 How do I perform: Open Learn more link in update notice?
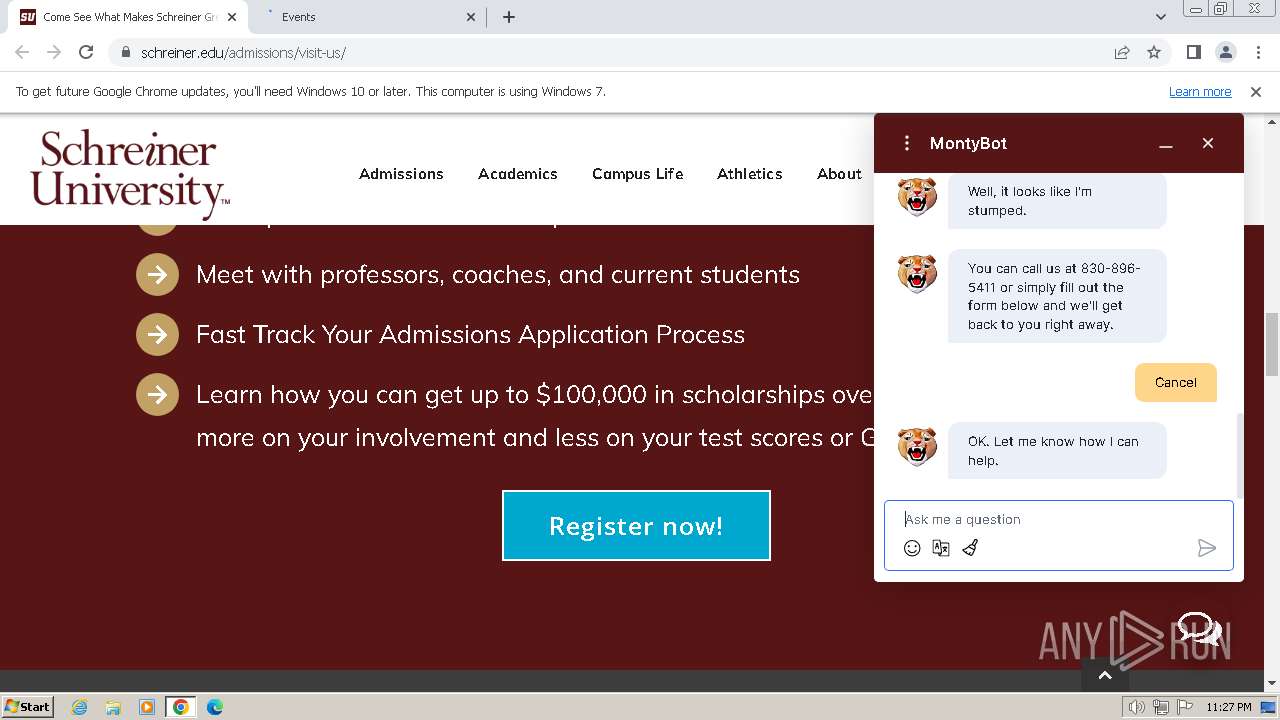[1200, 92]
